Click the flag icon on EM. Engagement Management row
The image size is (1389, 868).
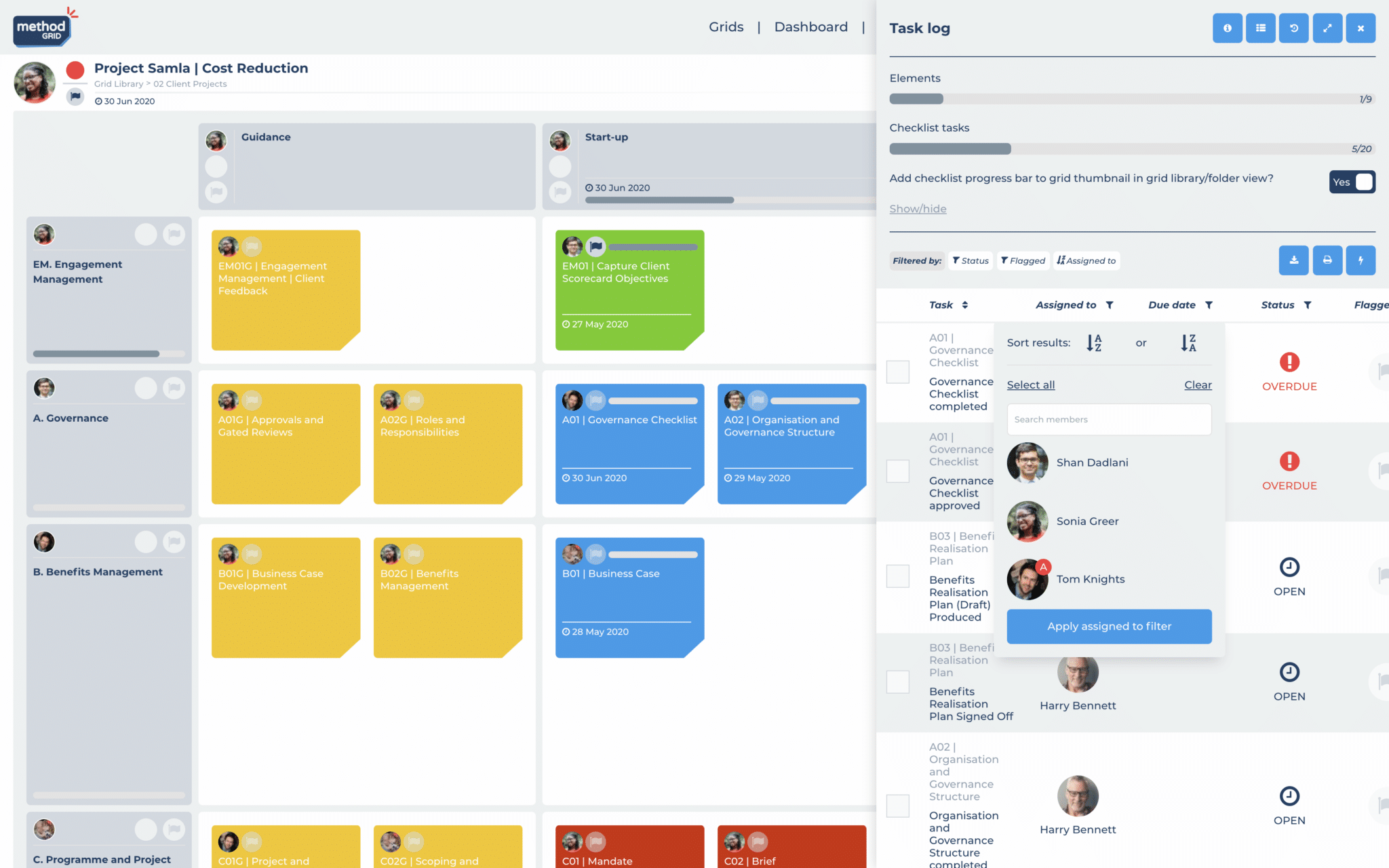pyautogui.click(x=174, y=235)
